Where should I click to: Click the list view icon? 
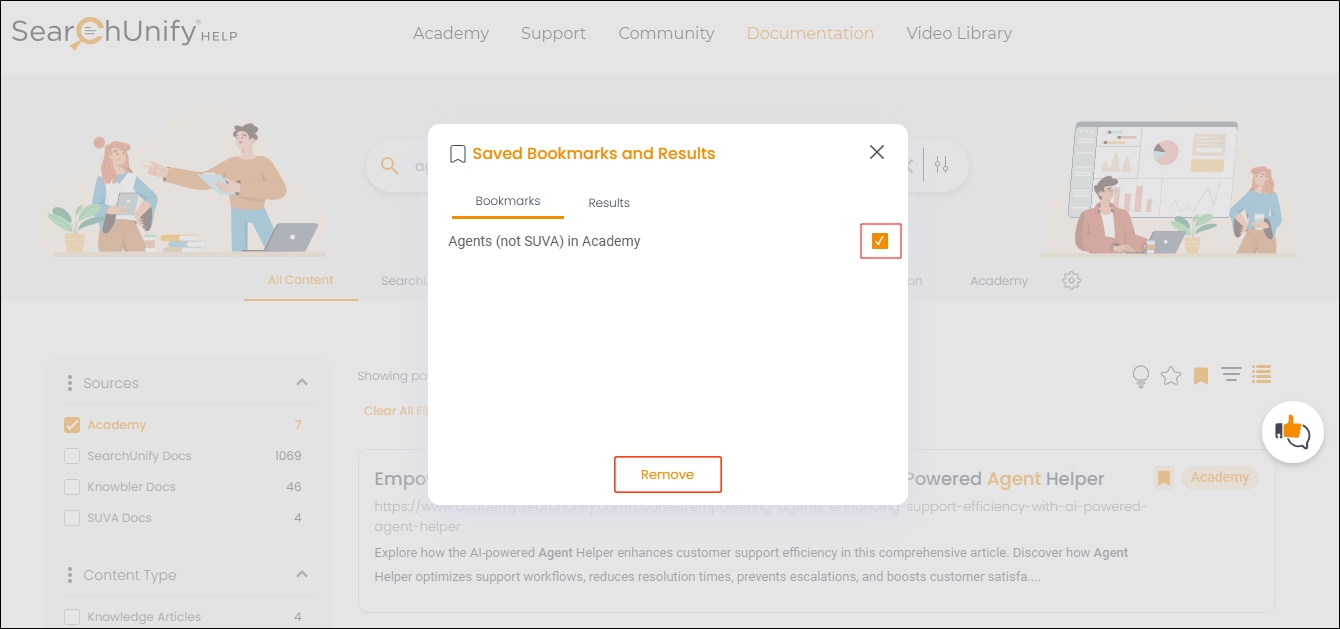pyautogui.click(x=1262, y=375)
